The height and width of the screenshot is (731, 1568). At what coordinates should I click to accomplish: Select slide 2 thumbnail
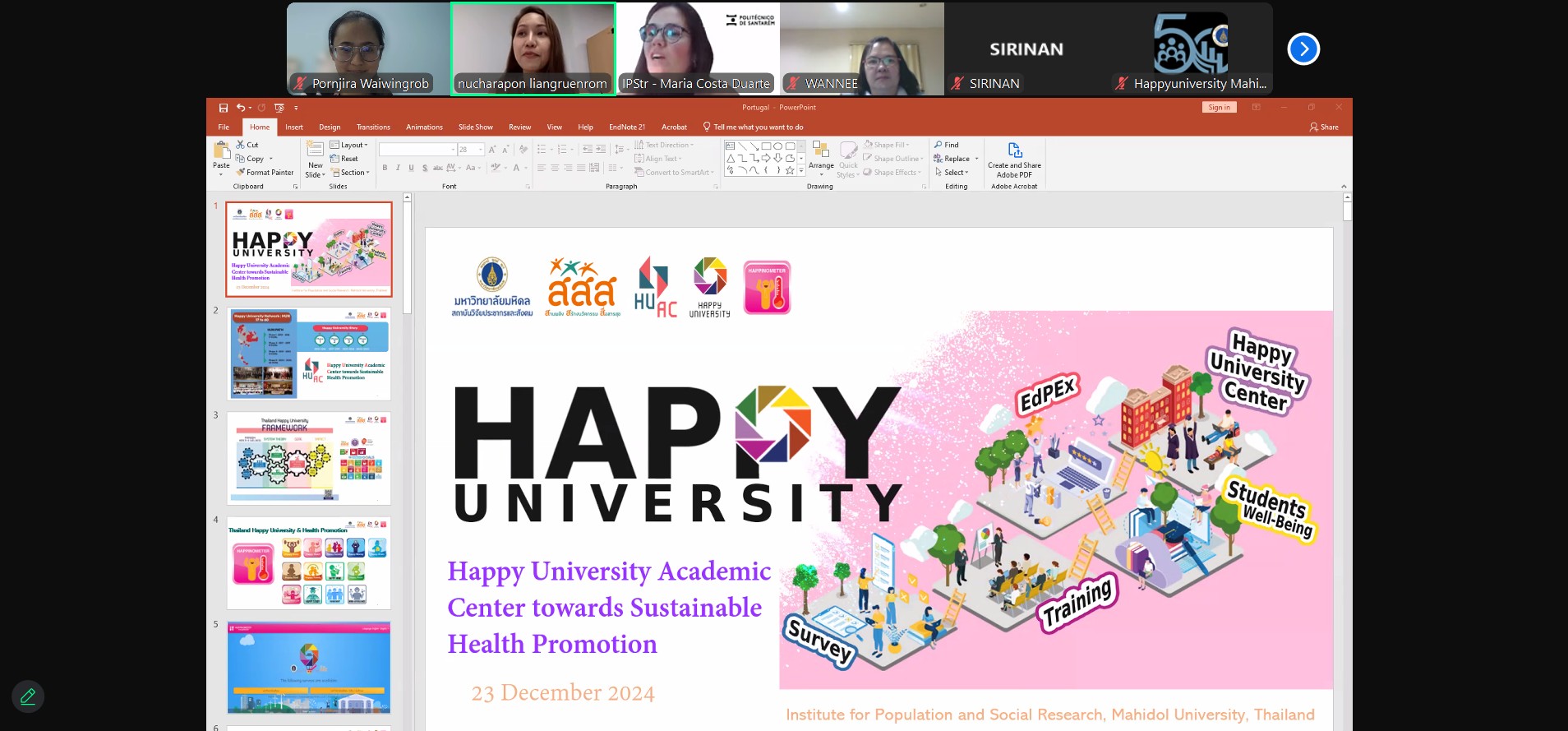309,354
